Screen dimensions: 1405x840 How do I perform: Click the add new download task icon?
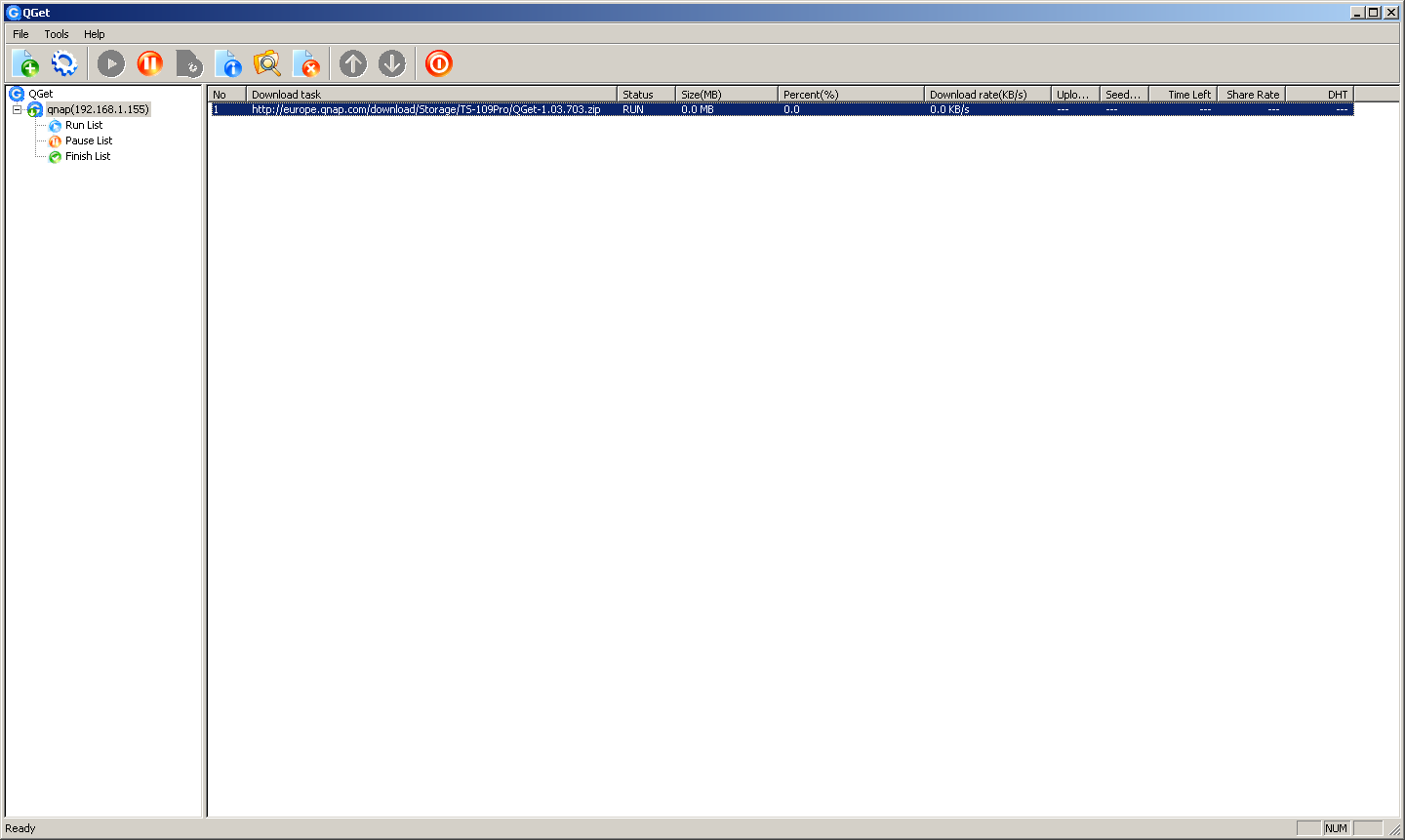[25, 64]
